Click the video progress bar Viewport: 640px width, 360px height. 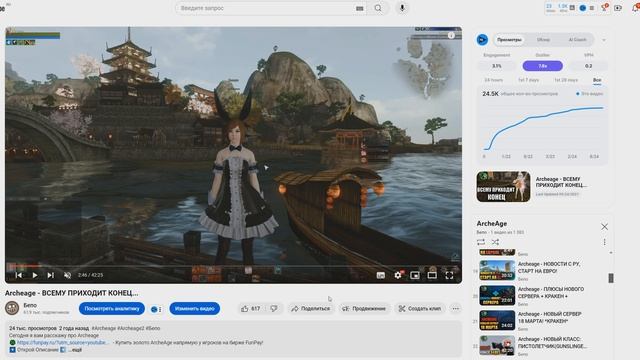(x=233, y=266)
